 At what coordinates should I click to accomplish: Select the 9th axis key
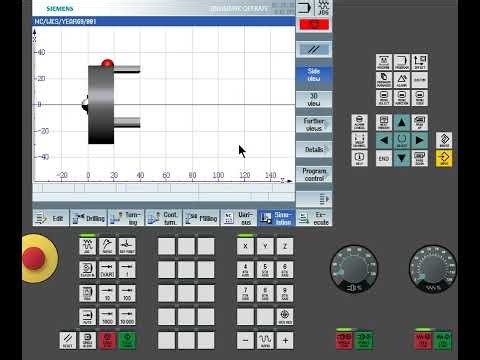285,293
